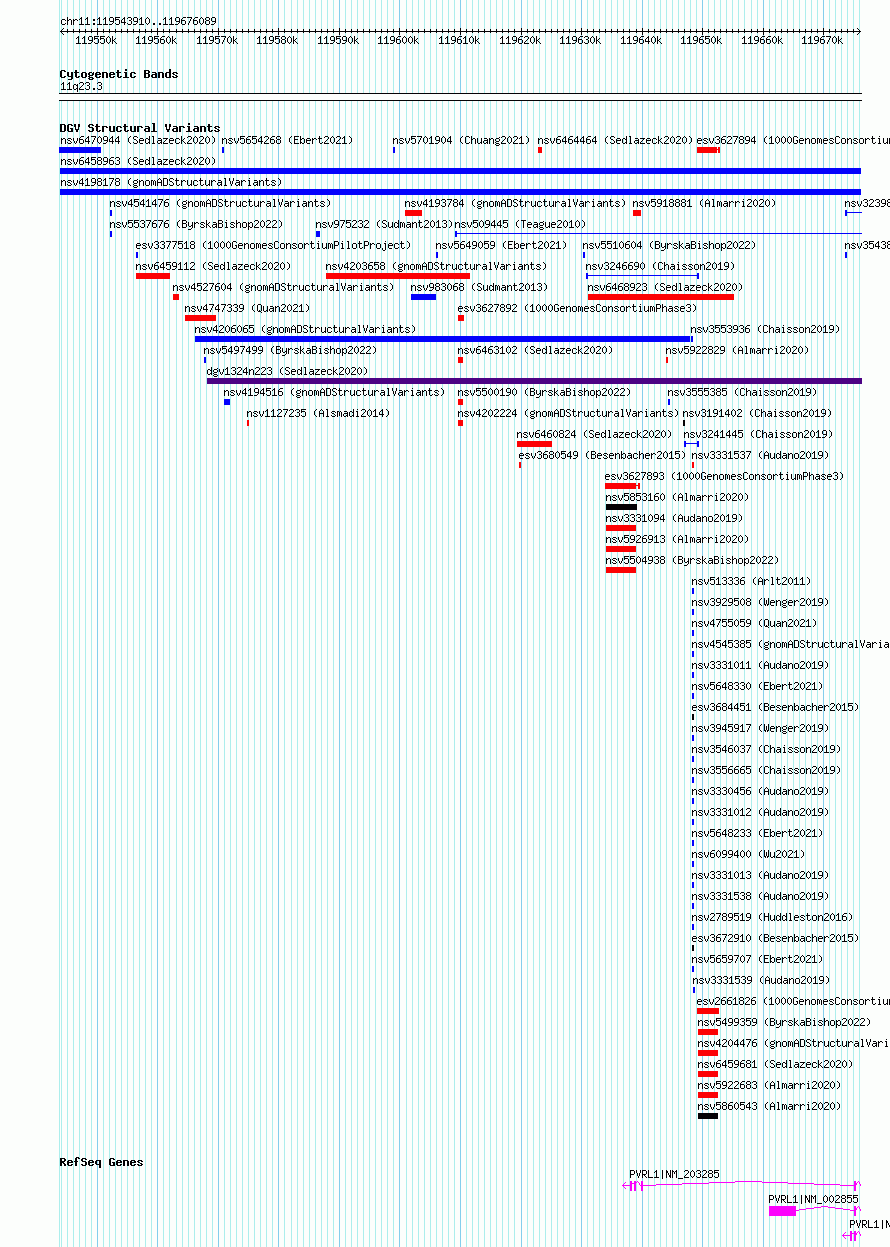890x1247 pixels.
Task: Select variant nsv5659707 (Ebert2021)
Action: click(757, 959)
